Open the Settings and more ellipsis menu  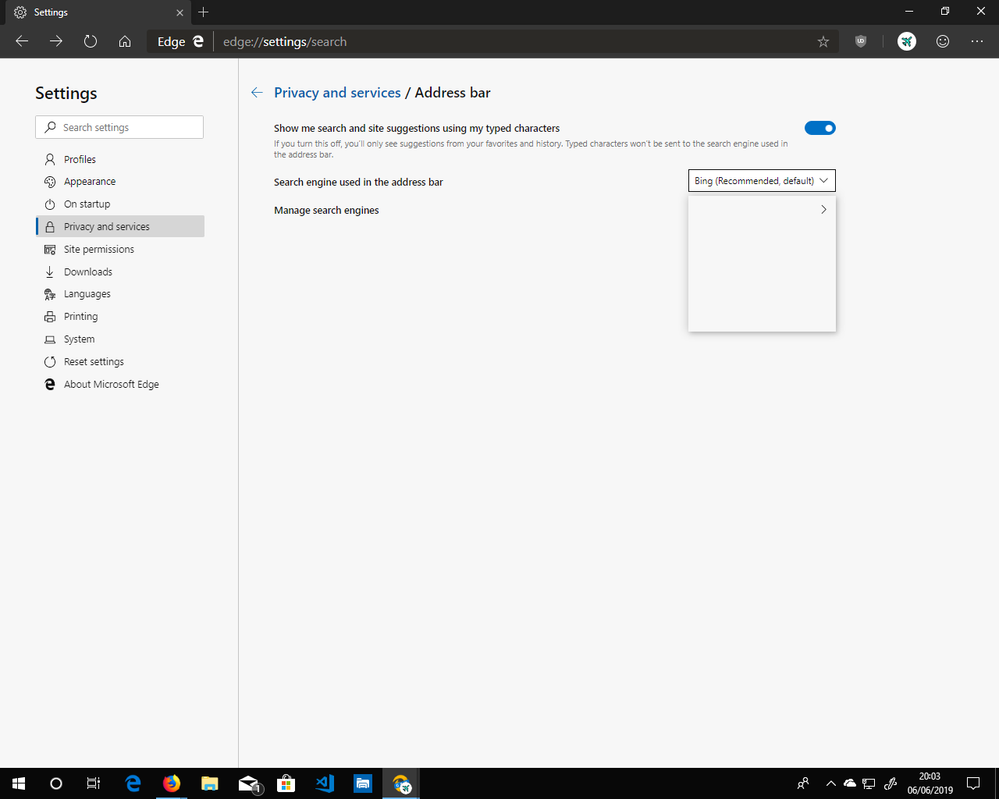tap(977, 41)
